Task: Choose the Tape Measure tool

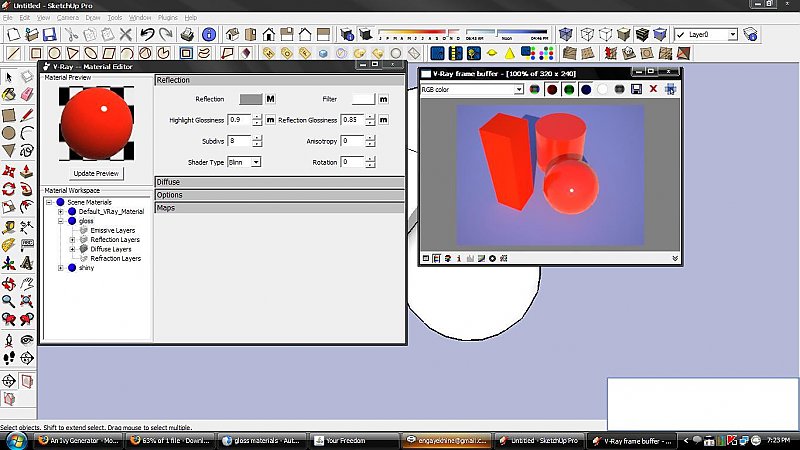Action: click(x=9, y=227)
